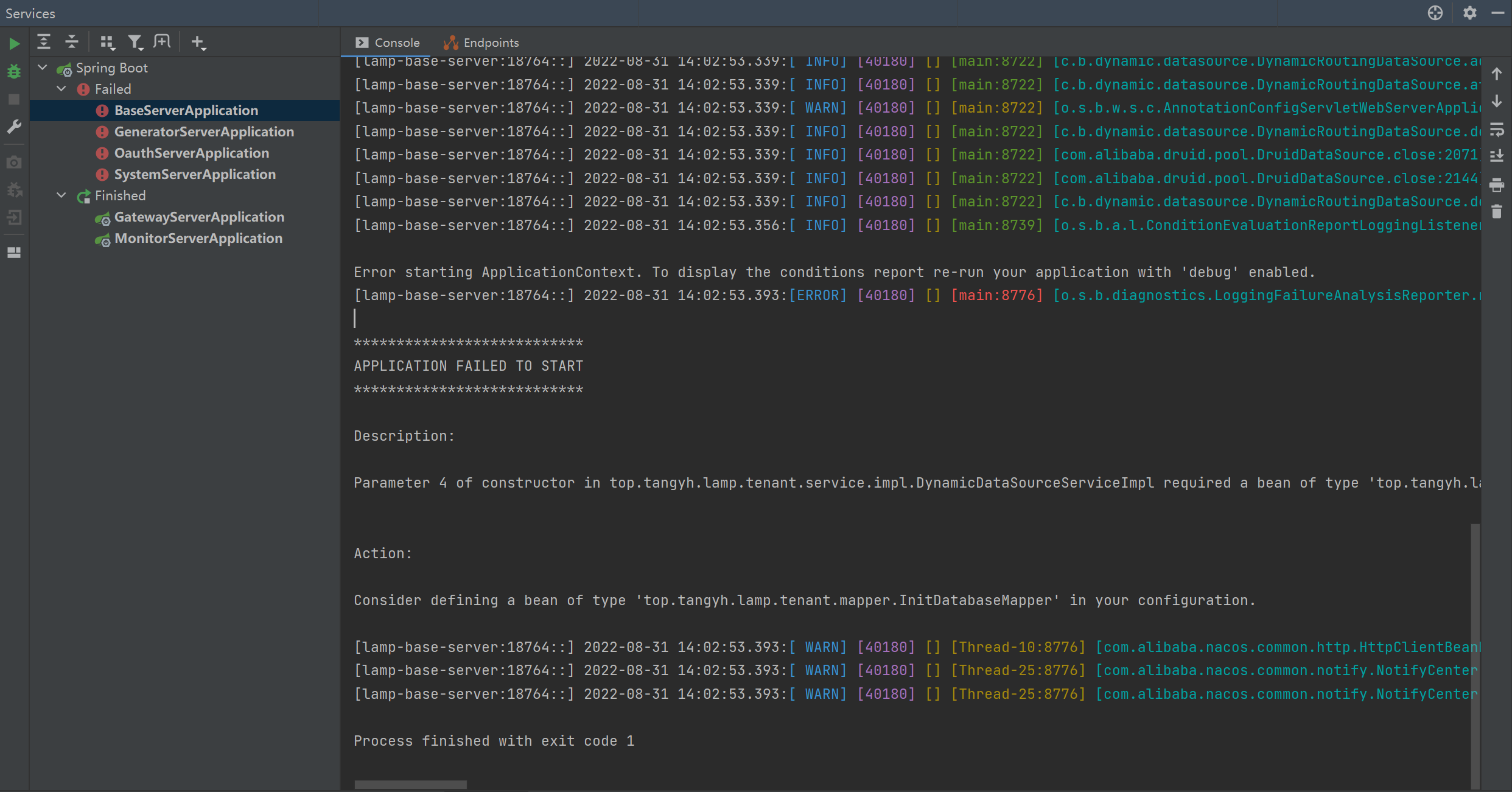Toggle Scroll to End in console gutter
1512x792 pixels.
point(1497,156)
